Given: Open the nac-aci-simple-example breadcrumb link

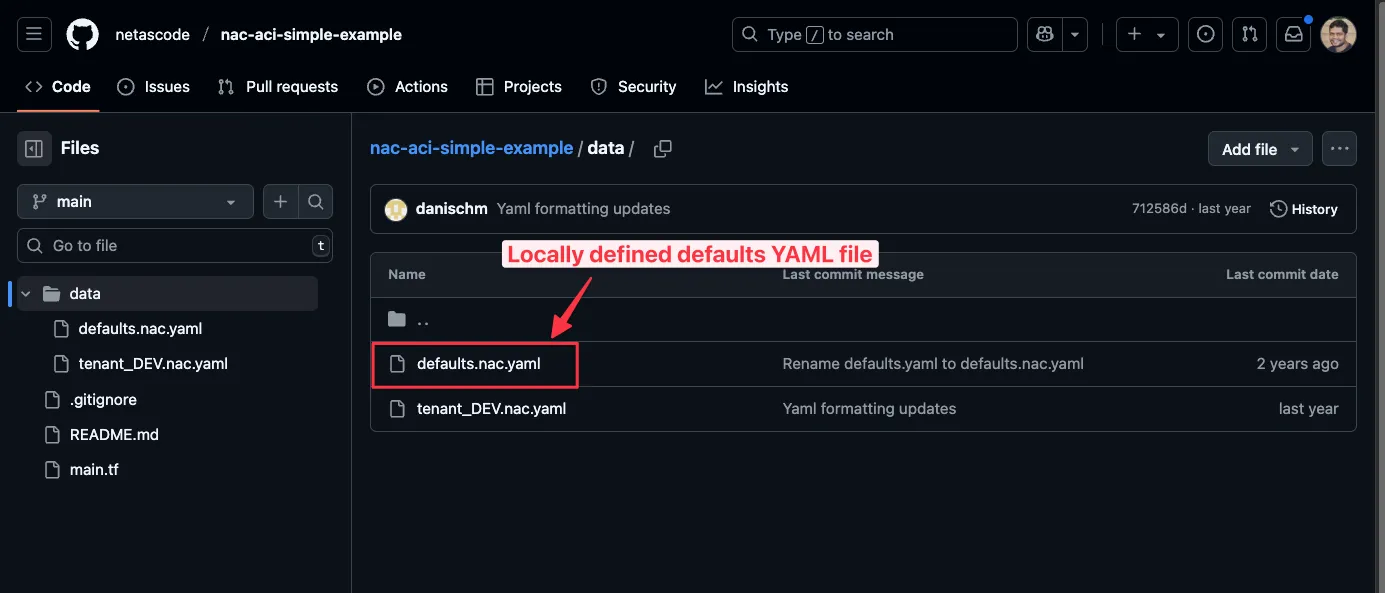Looking at the screenshot, I should (x=471, y=147).
